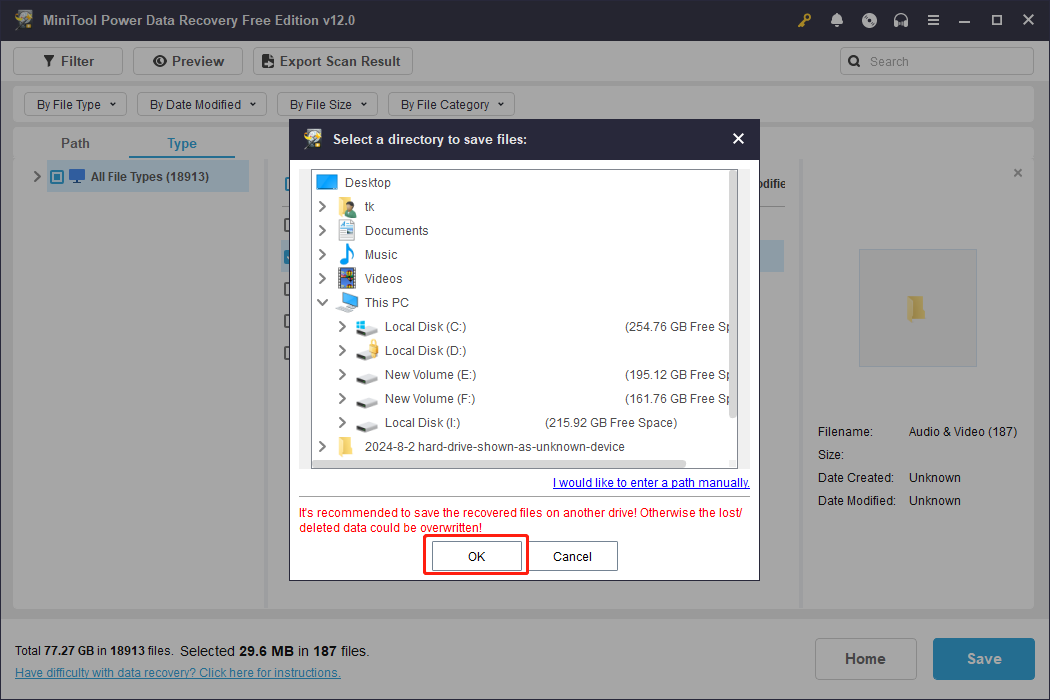Click the blue Save button
The width and height of the screenshot is (1050, 700).
tap(984, 659)
